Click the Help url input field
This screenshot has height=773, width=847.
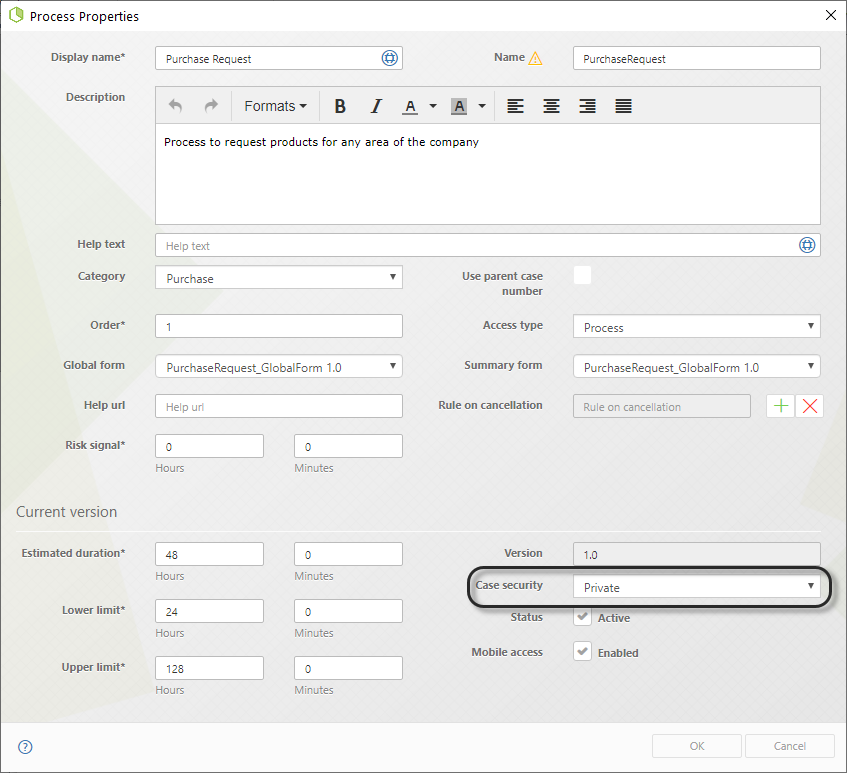(x=279, y=406)
